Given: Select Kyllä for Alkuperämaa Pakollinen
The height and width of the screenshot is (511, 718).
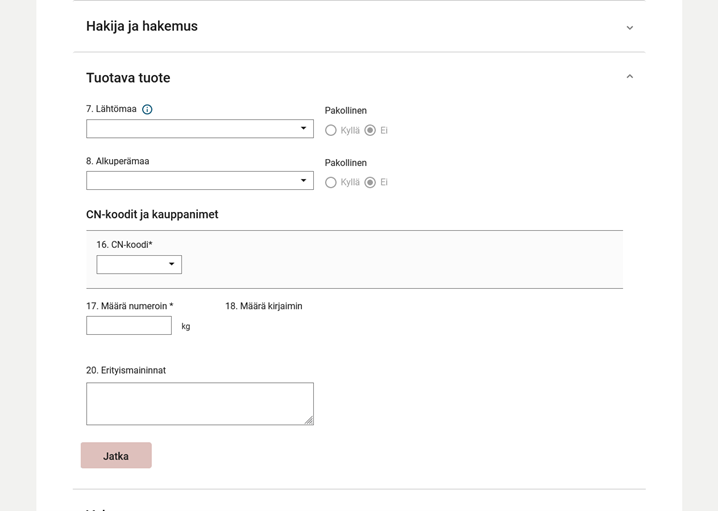Looking at the screenshot, I should pyautogui.click(x=331, y=183).
